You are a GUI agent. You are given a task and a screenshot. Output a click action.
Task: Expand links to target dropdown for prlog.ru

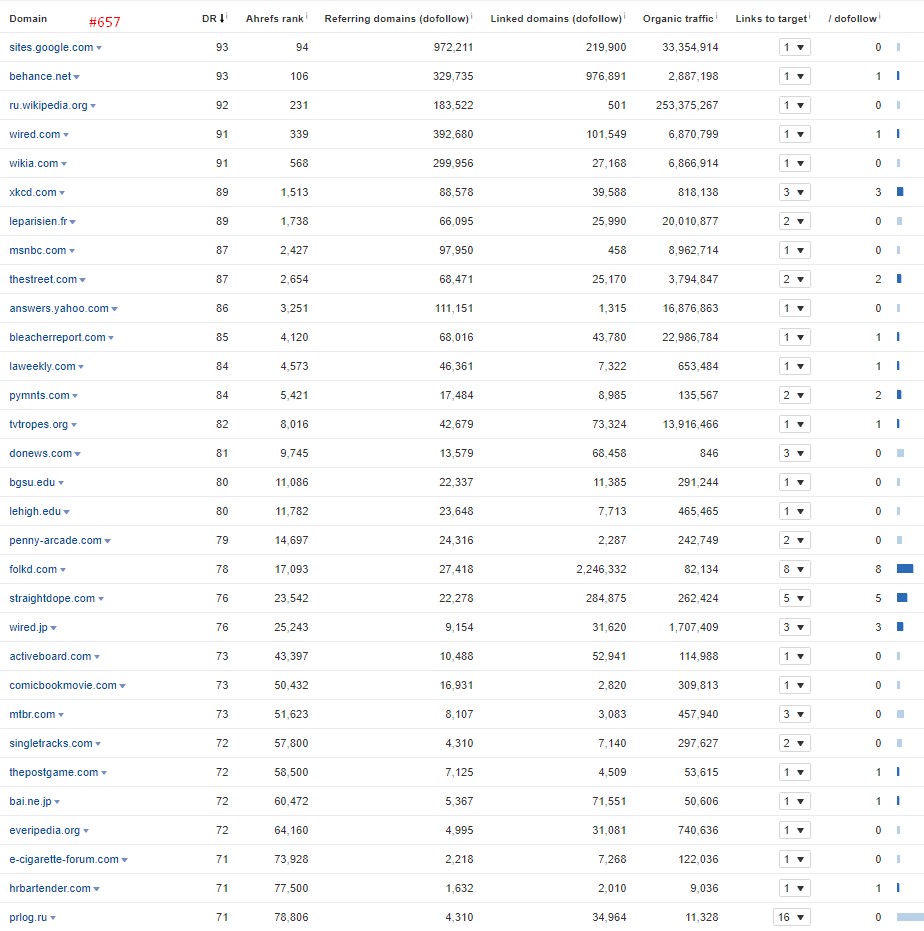coord(792,917)
